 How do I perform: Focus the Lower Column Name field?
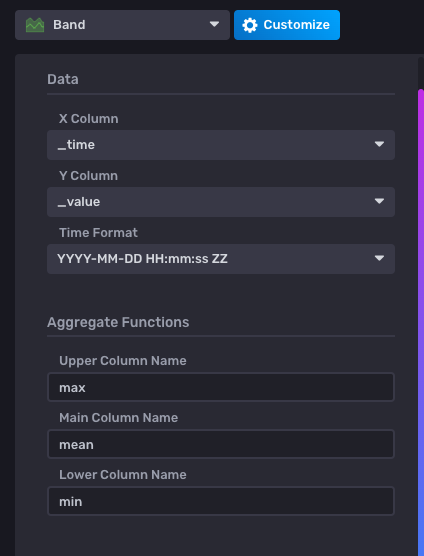click(221, 501)
